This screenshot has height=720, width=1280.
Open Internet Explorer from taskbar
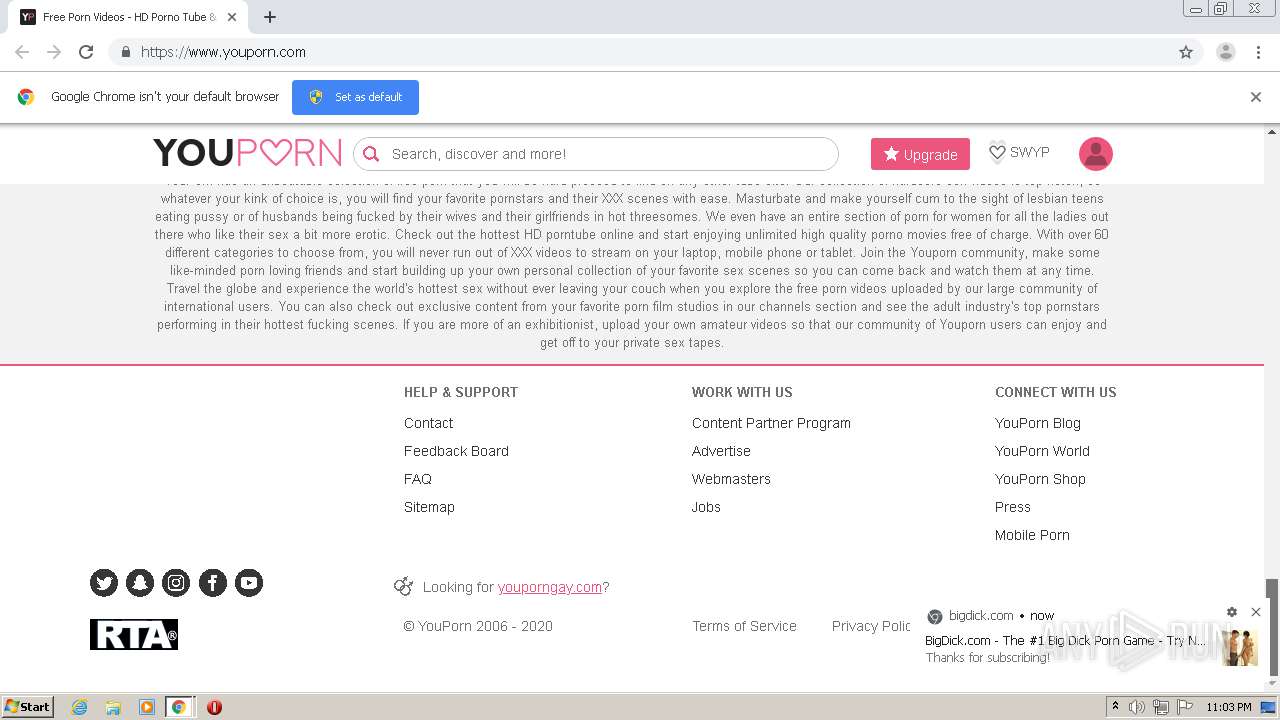(x=80, y=707)
